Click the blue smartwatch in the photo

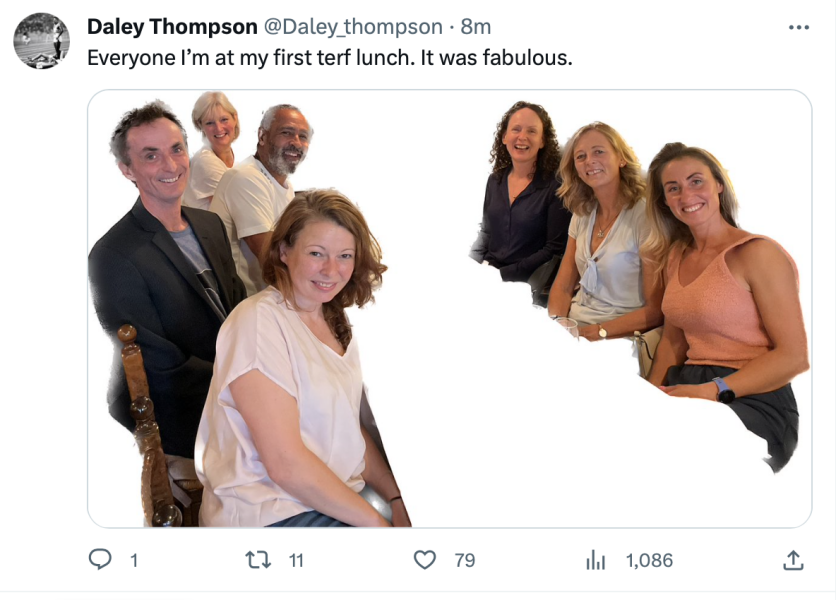(722, 390)
